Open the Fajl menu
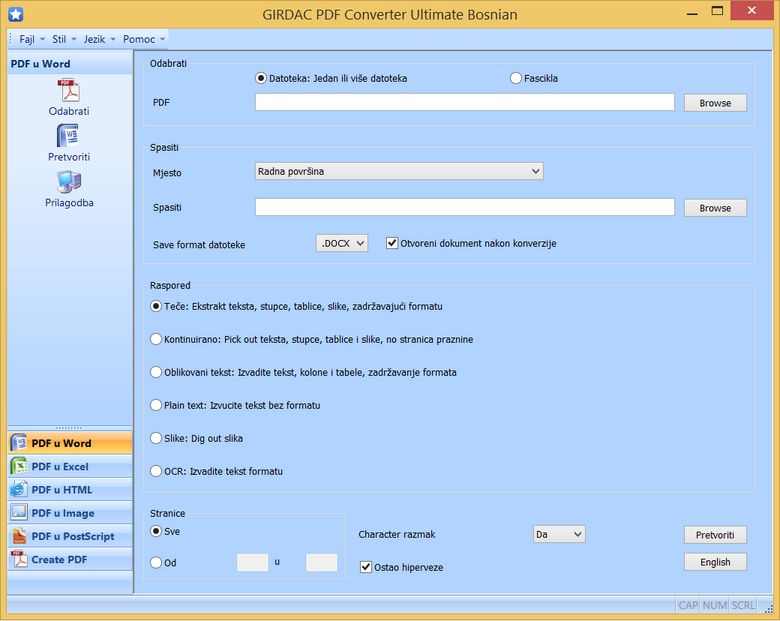The width and height of the screenshot is (780, 621). pyautogui.click(x=31, y=39)
